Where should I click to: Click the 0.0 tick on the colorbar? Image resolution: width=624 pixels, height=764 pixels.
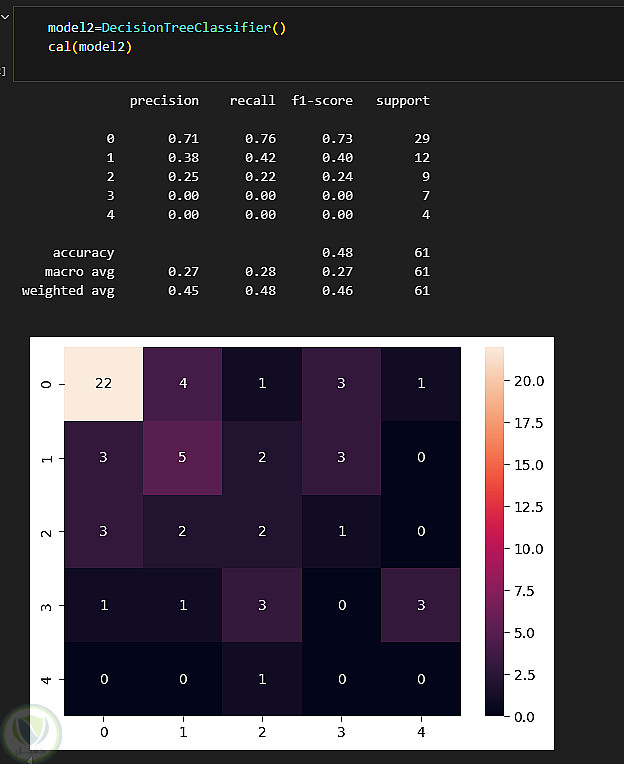pyautogui.click(x=527, y=717)
